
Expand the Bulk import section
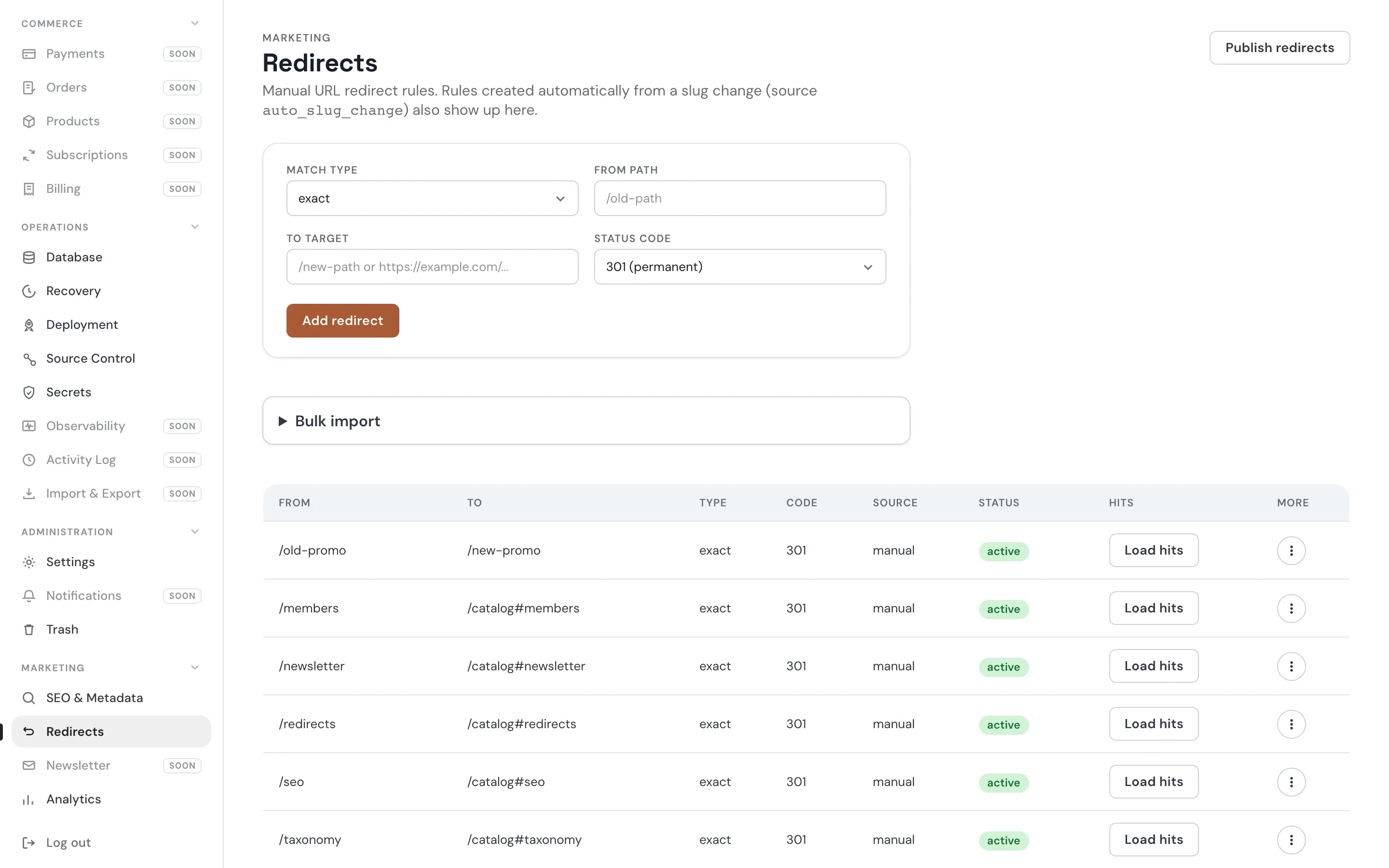click(586, 421)
